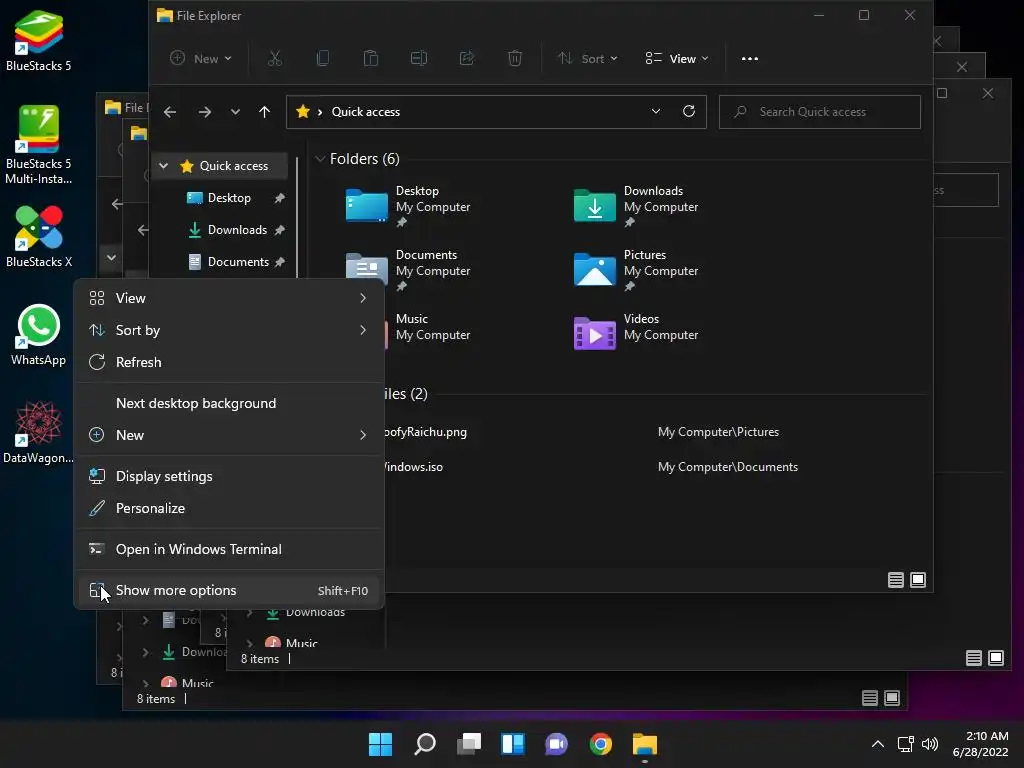Open the Music folder tile
Viewport: 1024px width, 768px height.
click(426, 327)
